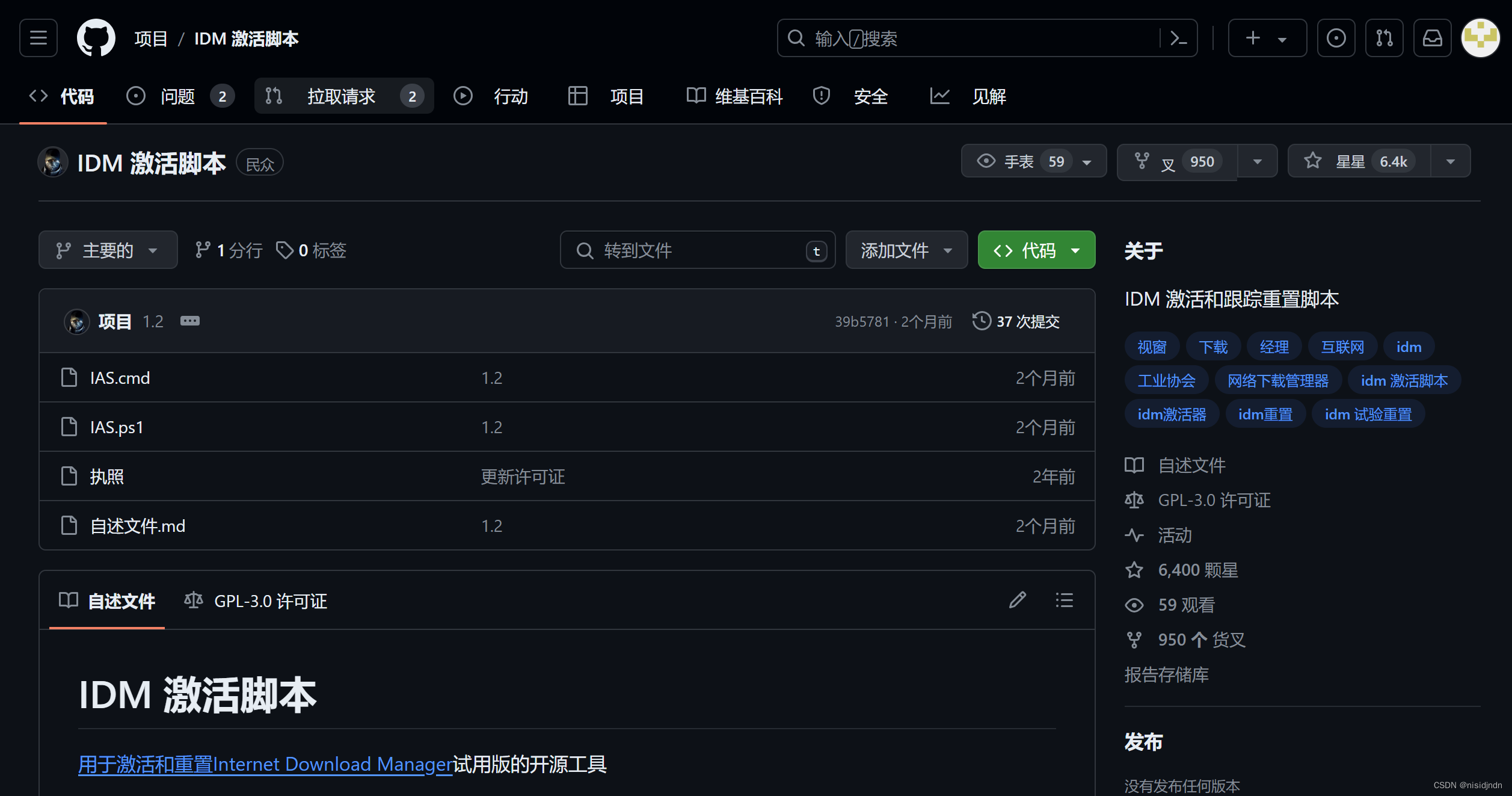Viewport: 1512px width, 796px height.
Task: Open the IAS.cmd file
Action: [x=120, y=377]
